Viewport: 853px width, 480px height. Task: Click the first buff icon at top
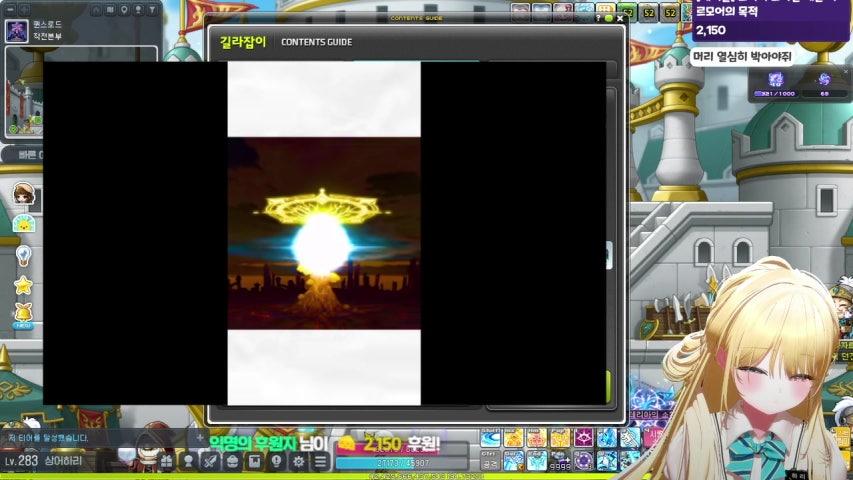(x=520, y=12)
